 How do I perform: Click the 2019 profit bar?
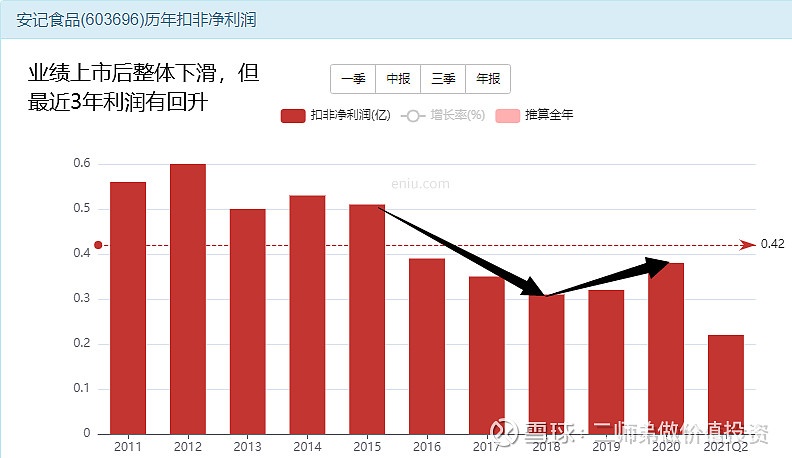click(606, 362)
